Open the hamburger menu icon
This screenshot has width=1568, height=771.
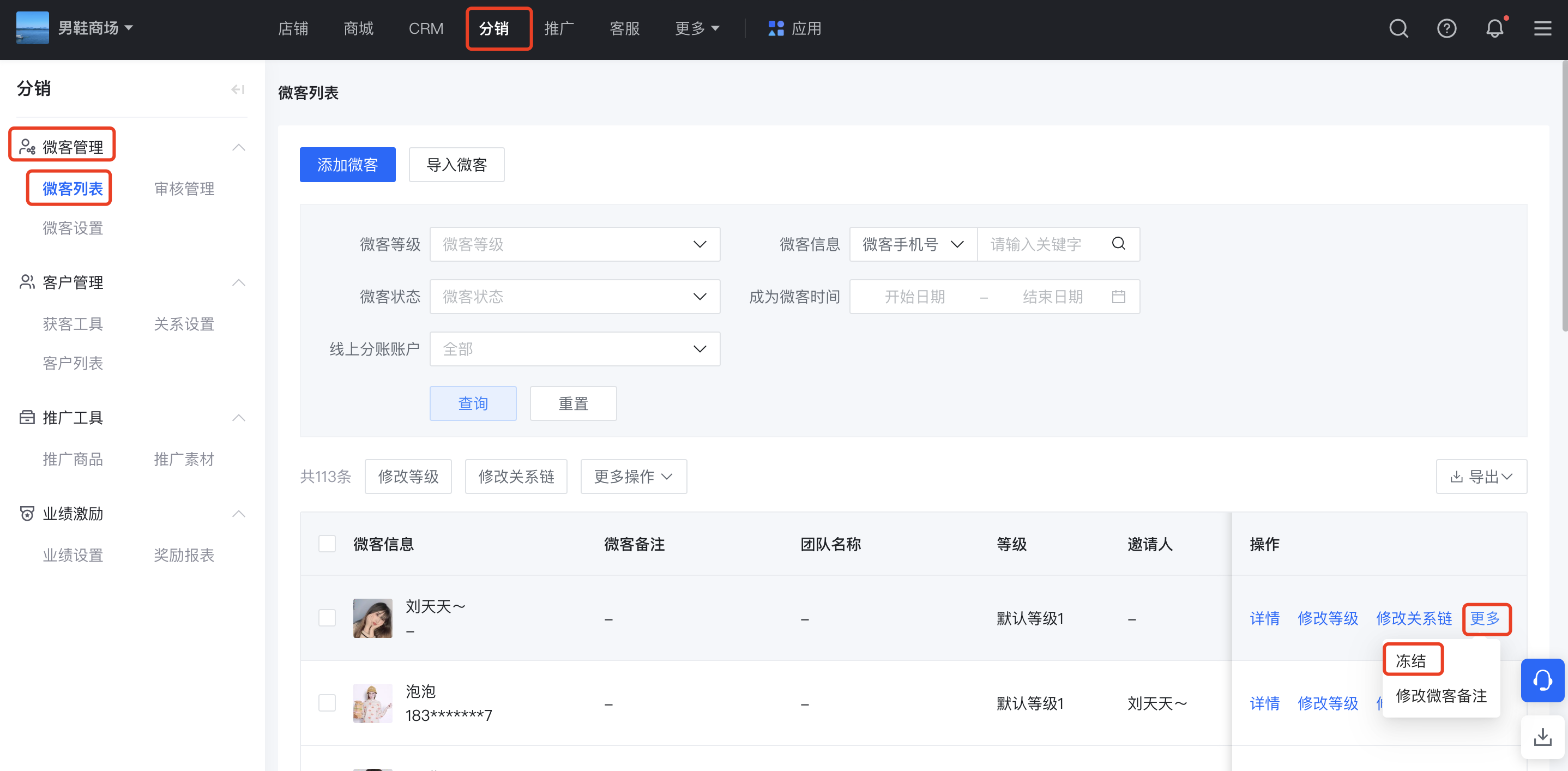pyautogui.click(x=1542, y=28)
